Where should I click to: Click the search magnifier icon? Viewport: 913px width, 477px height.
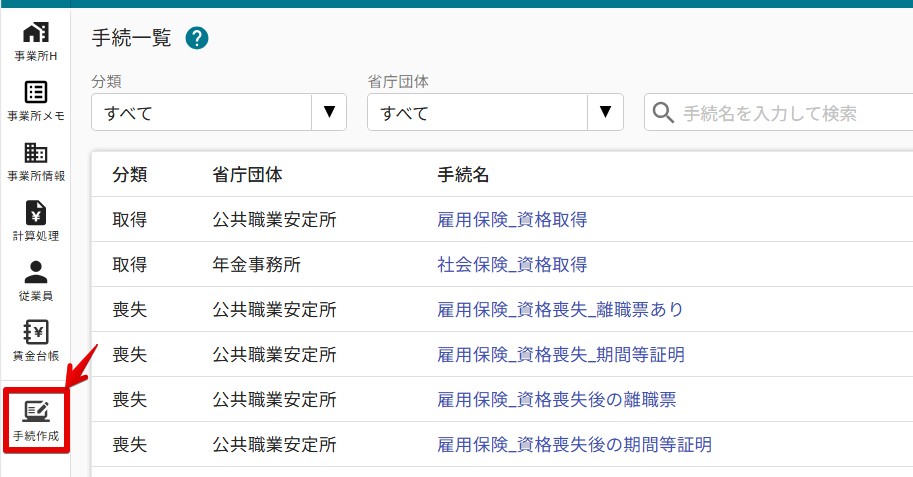[x=663, y=112]
